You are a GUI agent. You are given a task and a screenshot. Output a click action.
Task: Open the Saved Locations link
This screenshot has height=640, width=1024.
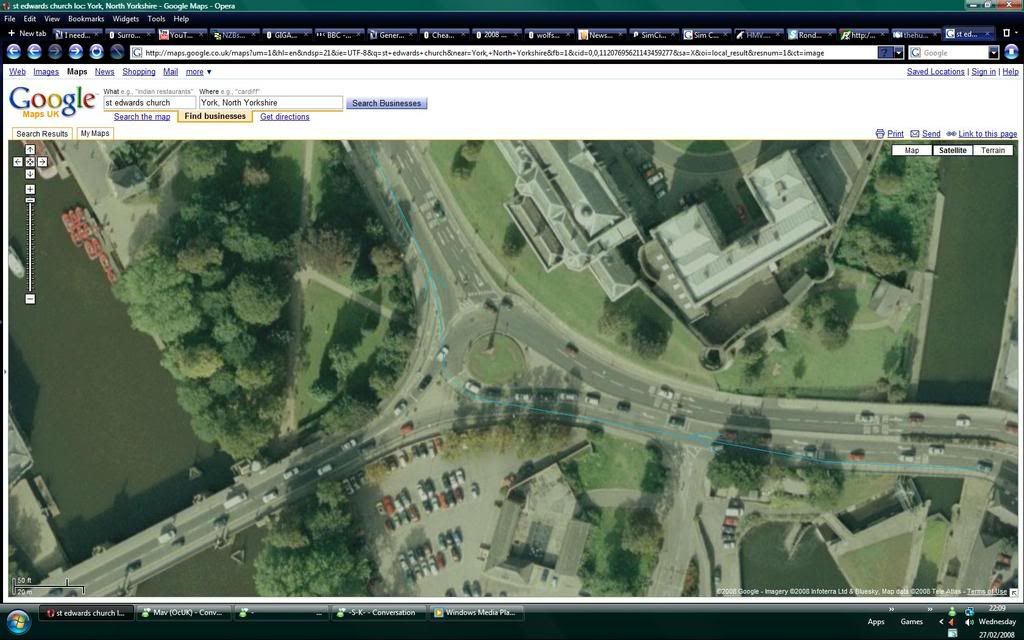pyautogui.click(x=935, y=72)
